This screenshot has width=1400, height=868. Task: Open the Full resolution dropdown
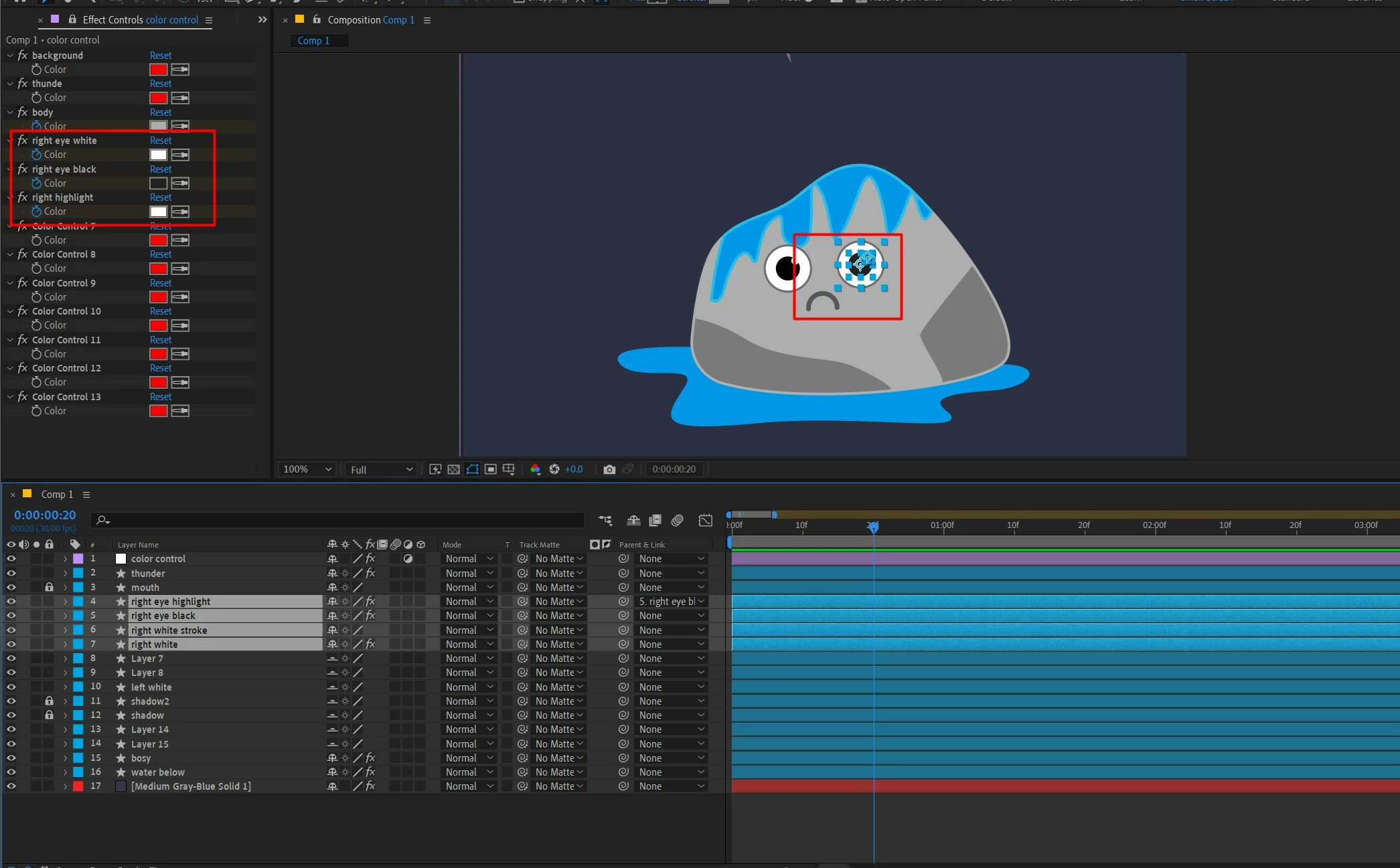click(x=381, y=469)
